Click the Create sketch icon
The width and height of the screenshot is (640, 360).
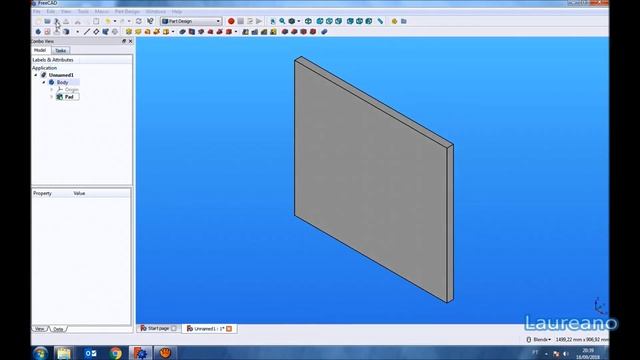(x=47, y=32)
